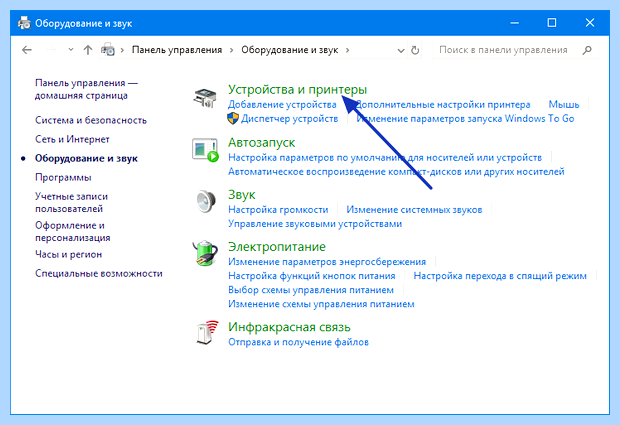Screen dimensions: 620x425
Task: Open the Электропитание heading
Action: coord(277,247)
